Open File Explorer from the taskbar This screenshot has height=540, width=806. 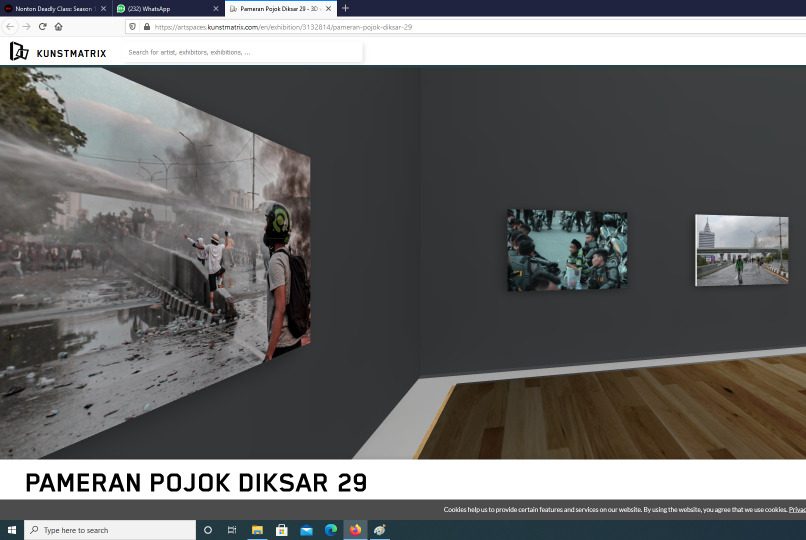point(257,530)
